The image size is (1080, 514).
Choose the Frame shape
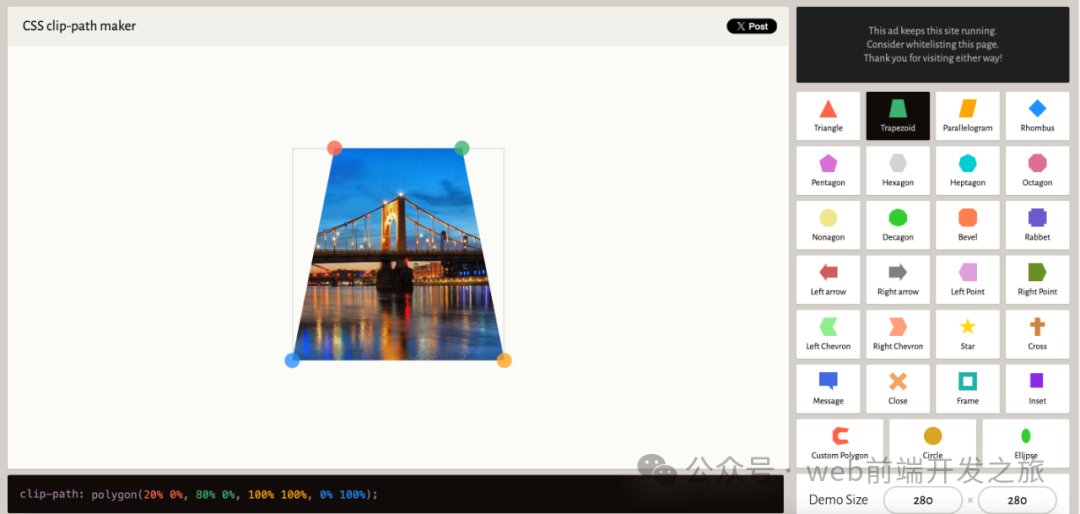967,388
